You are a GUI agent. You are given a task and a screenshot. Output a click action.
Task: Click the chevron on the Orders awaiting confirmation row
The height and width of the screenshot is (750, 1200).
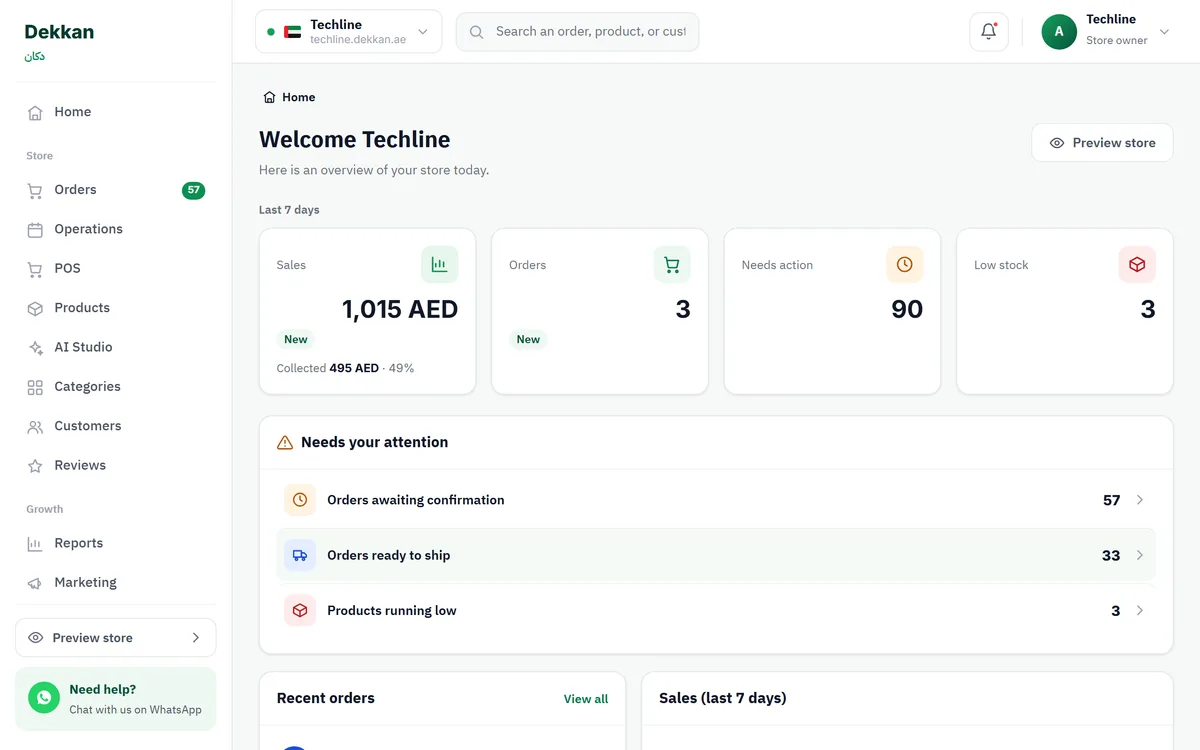pos(1140,500)
